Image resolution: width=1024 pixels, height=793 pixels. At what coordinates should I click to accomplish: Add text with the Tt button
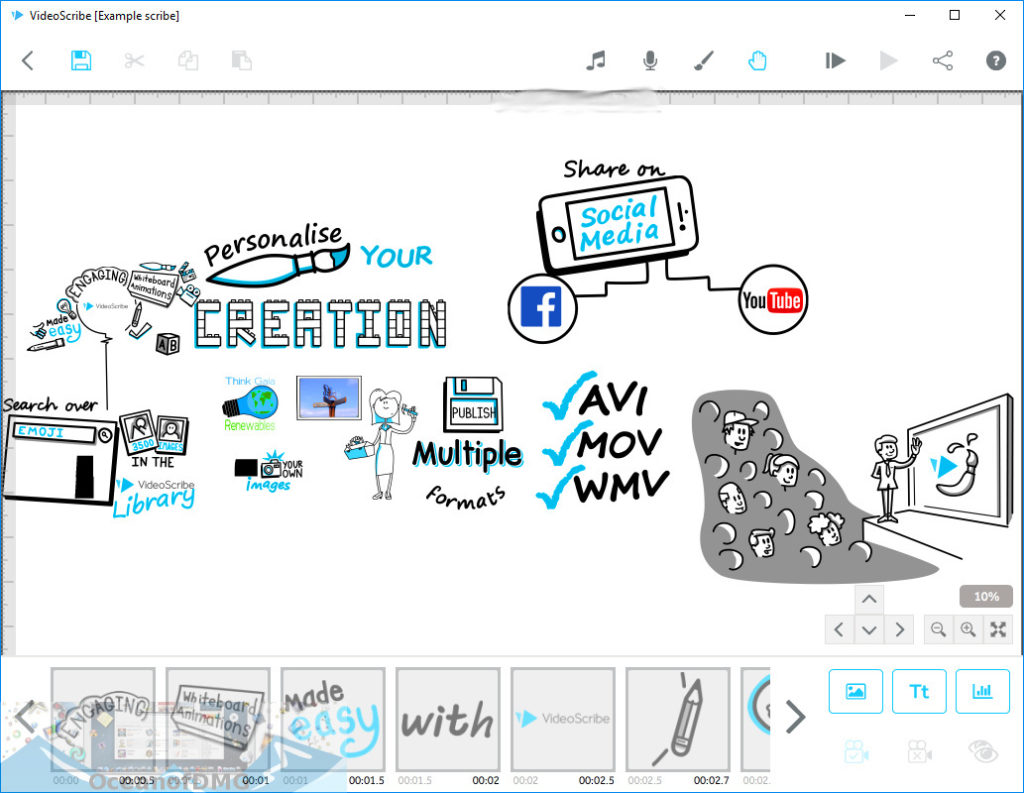pos(919,691)
